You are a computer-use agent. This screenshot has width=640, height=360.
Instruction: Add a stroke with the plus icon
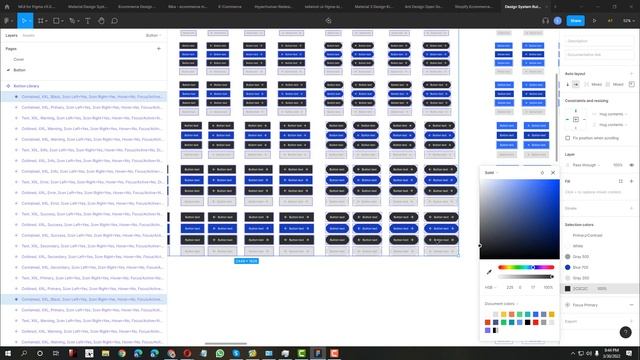631,208
